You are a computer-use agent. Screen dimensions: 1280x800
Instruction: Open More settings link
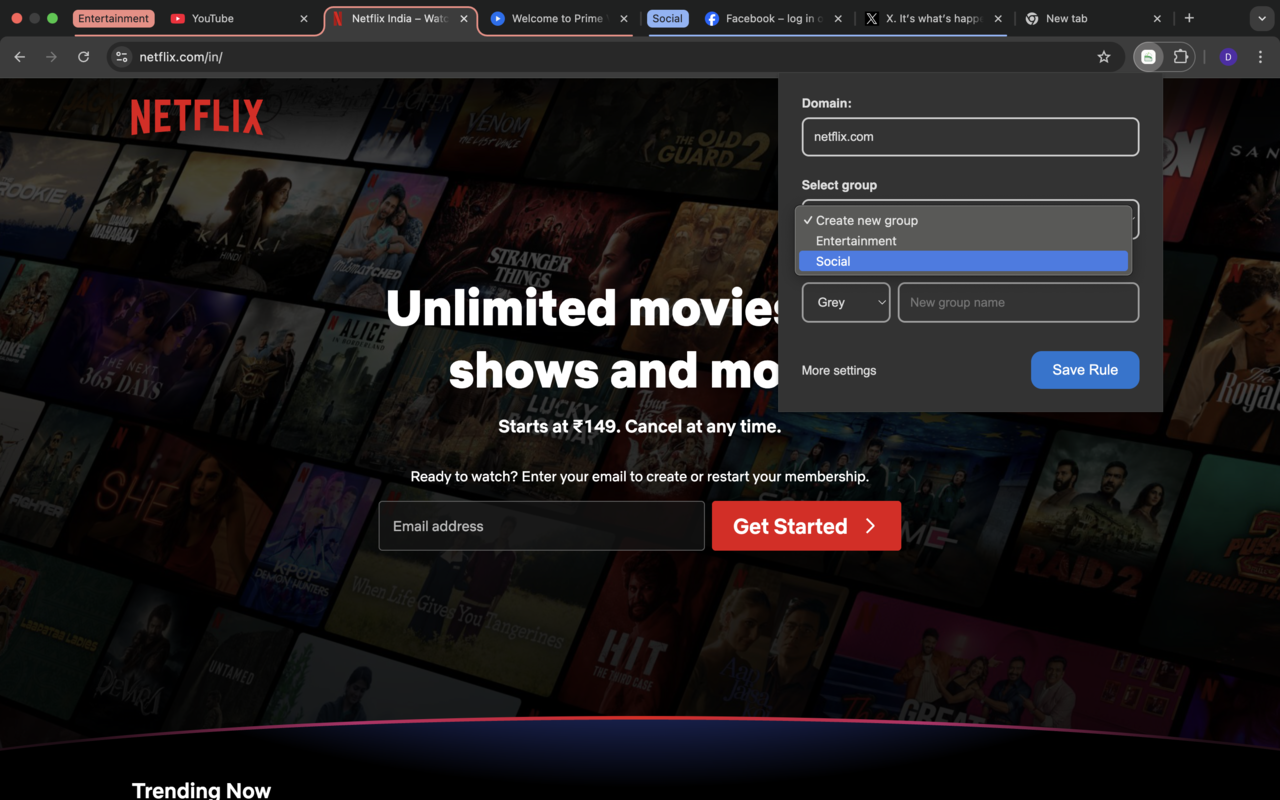pos(839,370)
